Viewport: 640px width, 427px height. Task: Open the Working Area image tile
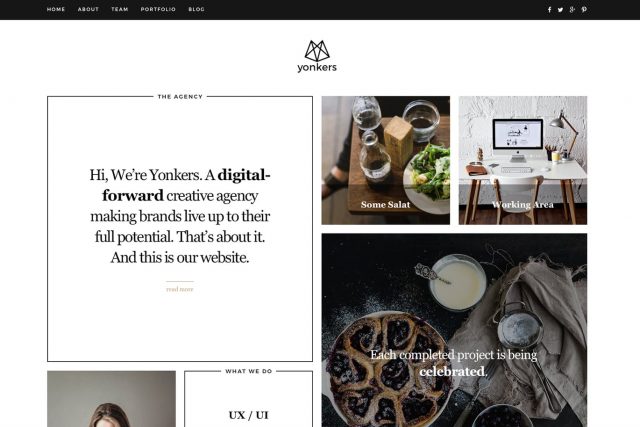(x=523, y=160)
